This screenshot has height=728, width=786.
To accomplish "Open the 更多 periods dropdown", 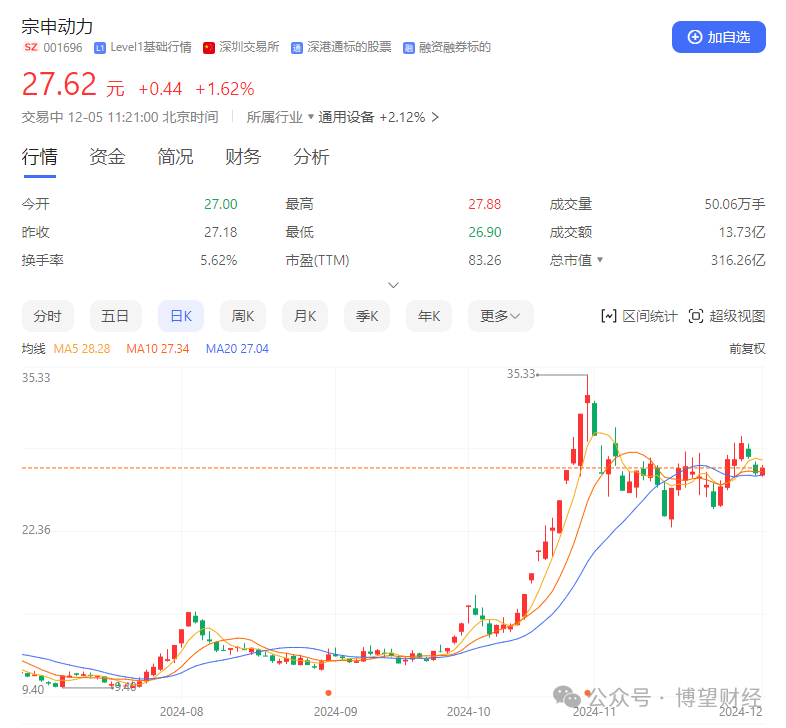I will [501, 316].
